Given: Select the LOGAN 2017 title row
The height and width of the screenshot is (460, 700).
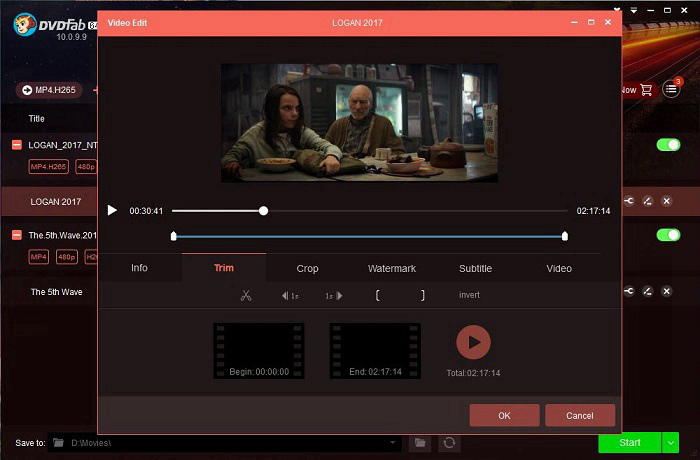Looking at the screenshot, I should tap(55, 201).
